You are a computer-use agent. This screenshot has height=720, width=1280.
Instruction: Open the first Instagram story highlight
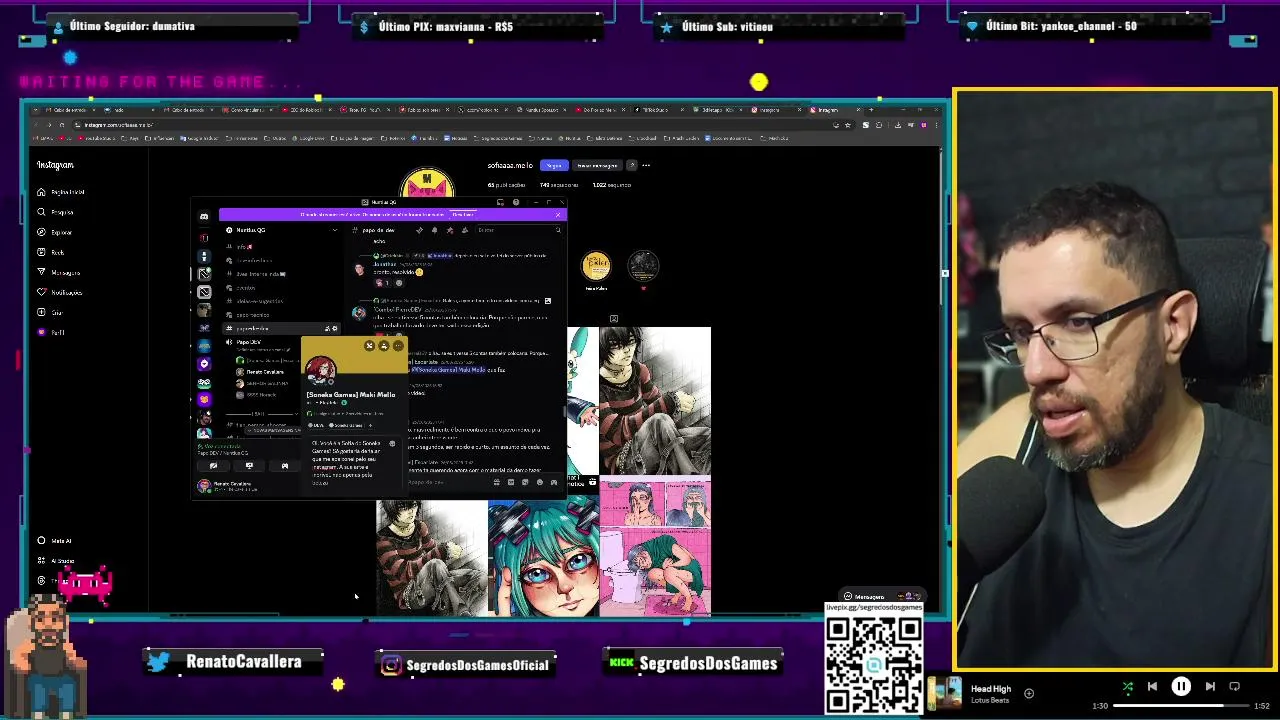(596, 266)
